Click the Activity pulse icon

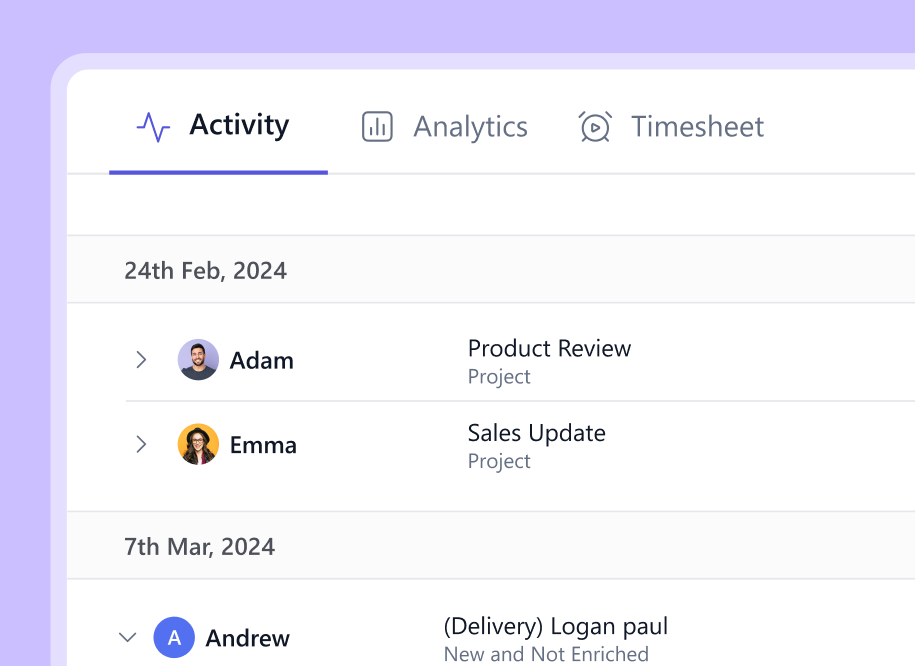153,127
